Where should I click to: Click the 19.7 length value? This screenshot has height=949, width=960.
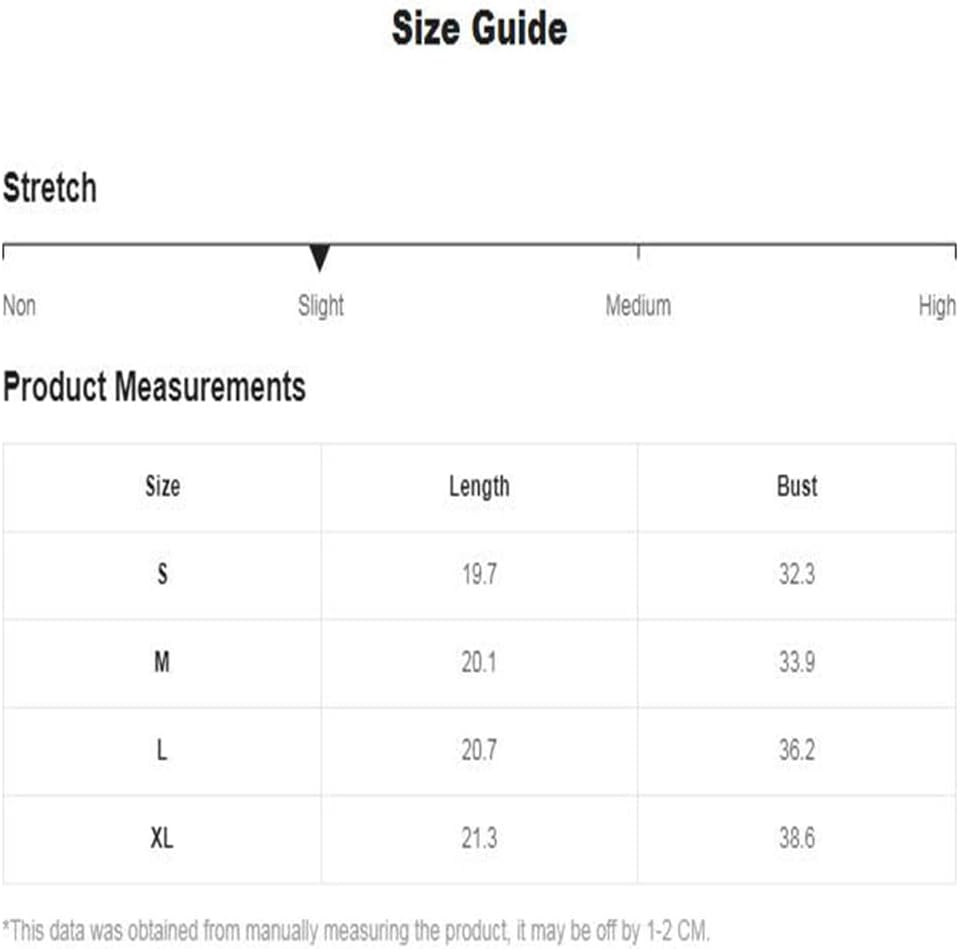(479, 574)
